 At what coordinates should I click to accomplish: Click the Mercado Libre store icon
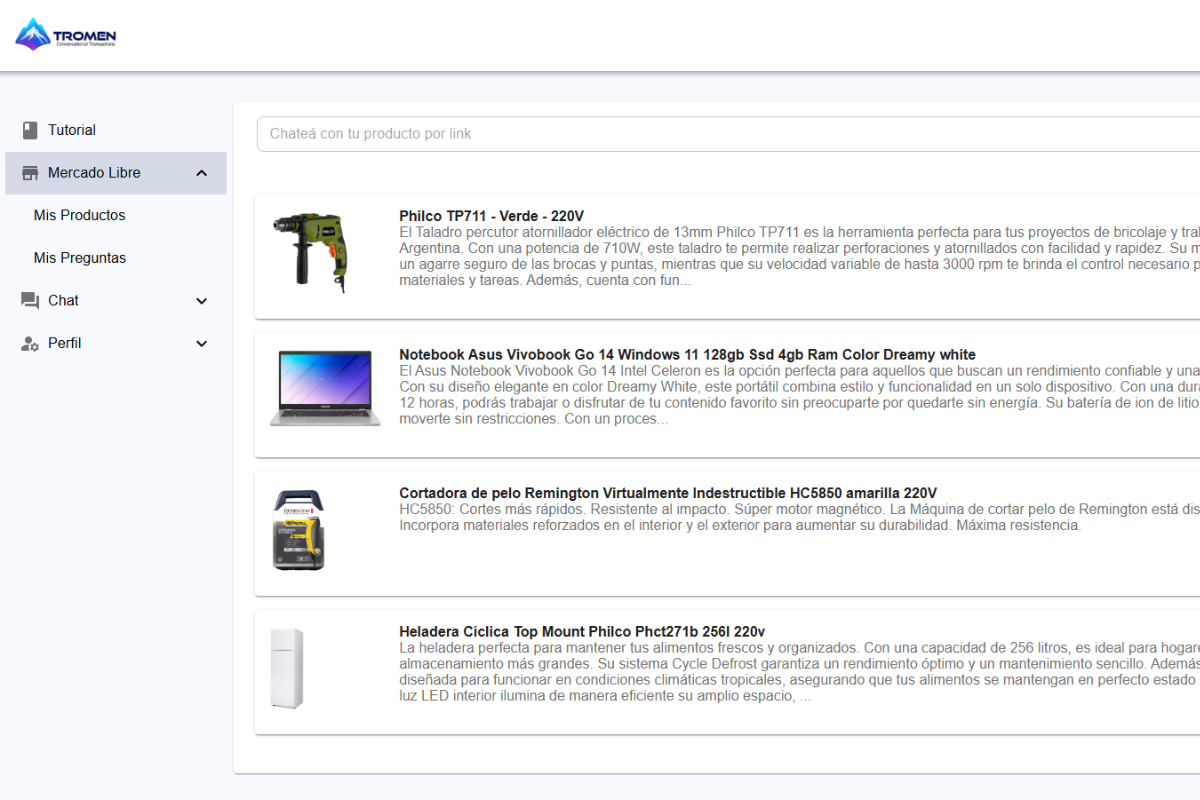[30, 173]
